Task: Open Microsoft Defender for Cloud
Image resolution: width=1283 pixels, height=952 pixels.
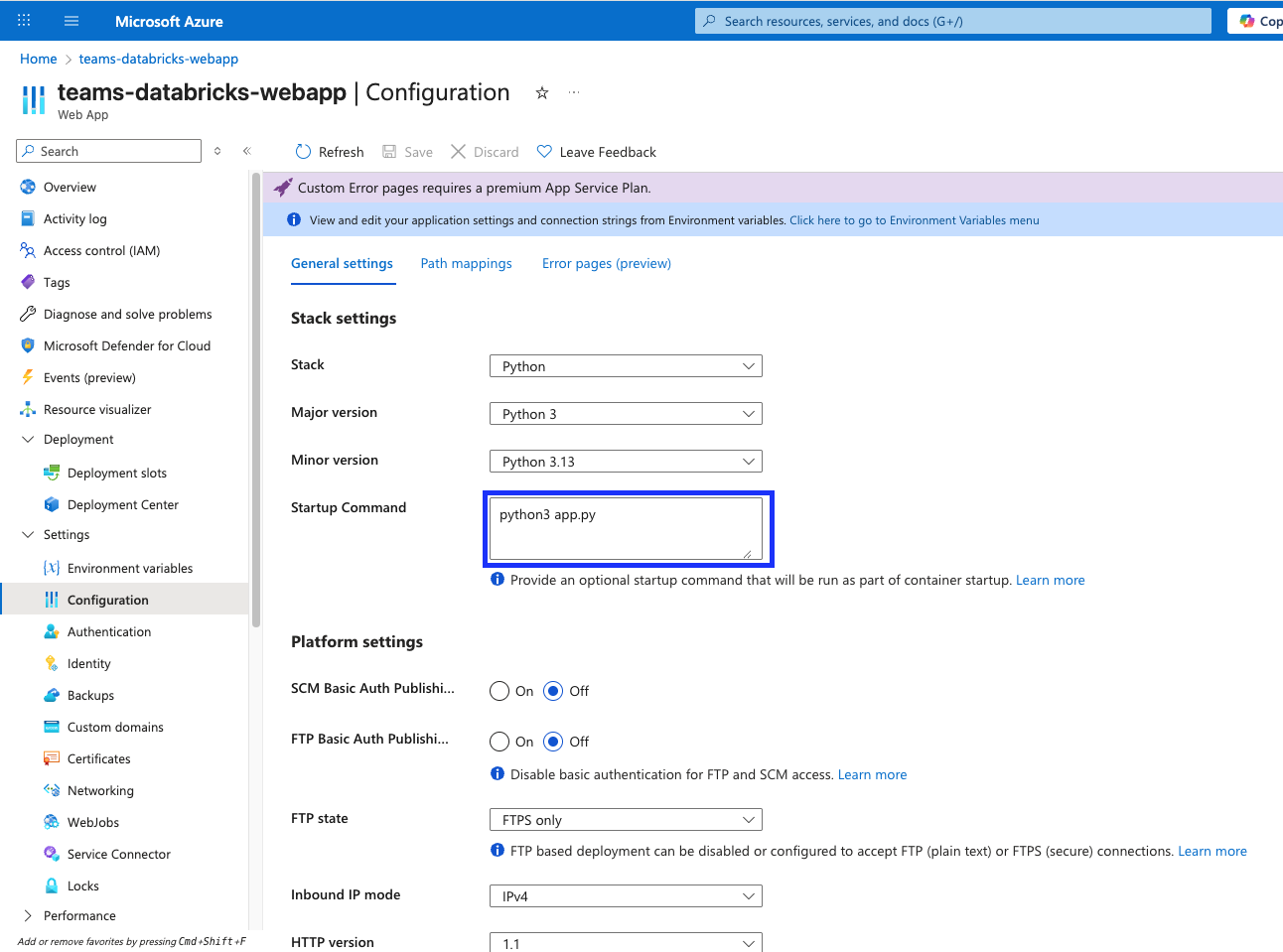Action: point(127,345)
